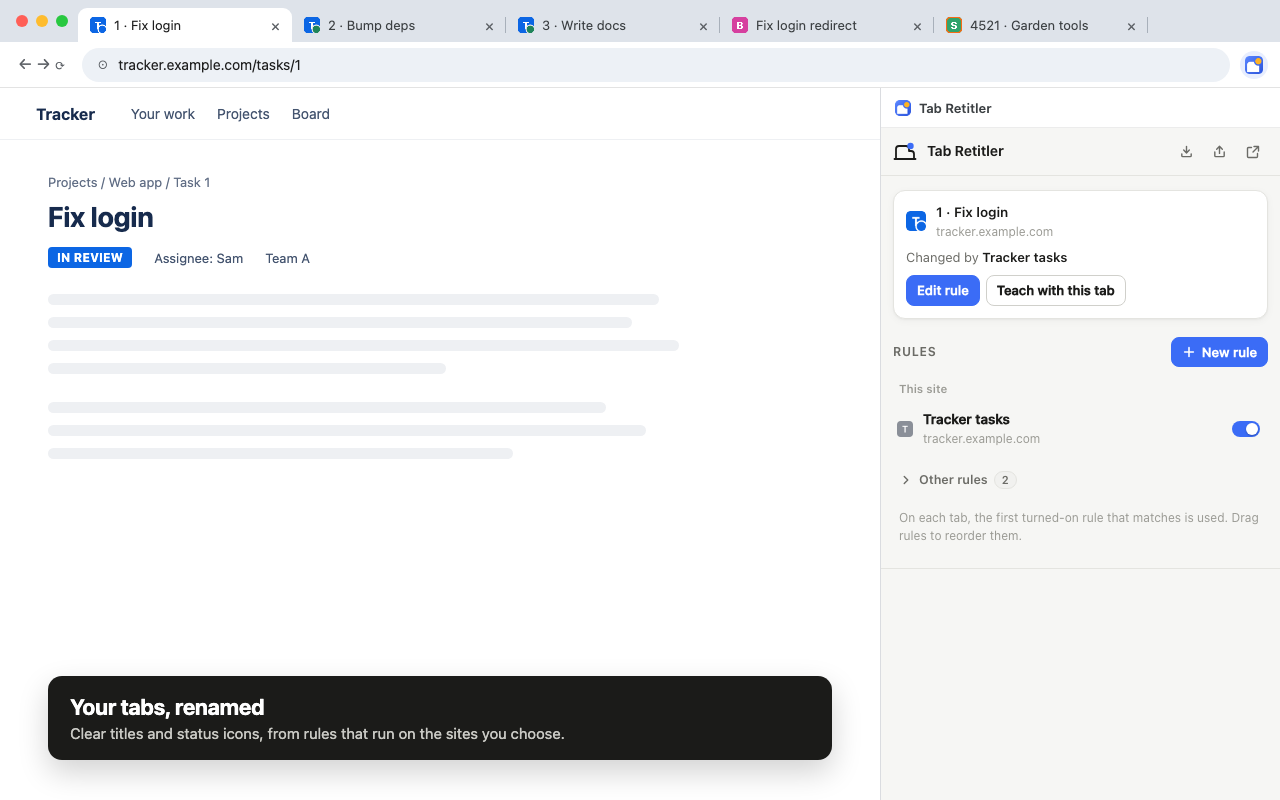Image resolution: width=1280 pixels, height=800 pixels.
Task: Click the 'Fix login' task heading
Action: coord(101,218)
